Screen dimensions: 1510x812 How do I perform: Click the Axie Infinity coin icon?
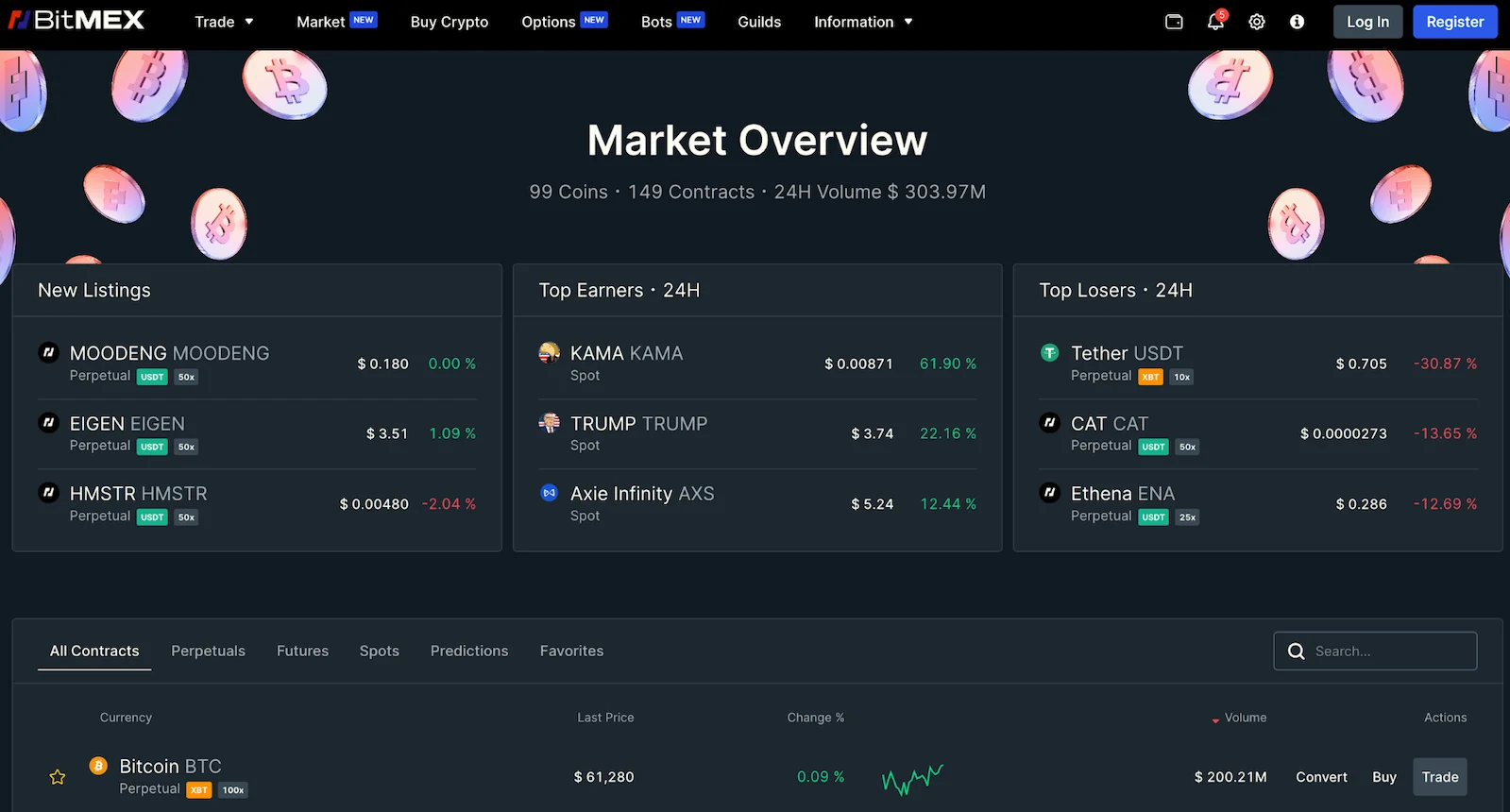coord(549,493)
